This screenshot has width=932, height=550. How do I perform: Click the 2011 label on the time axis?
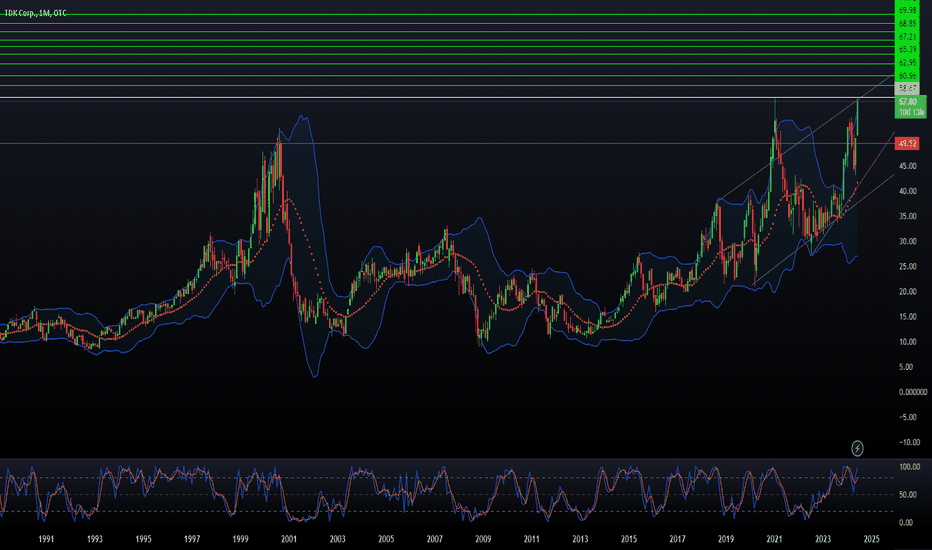(532, 539)
